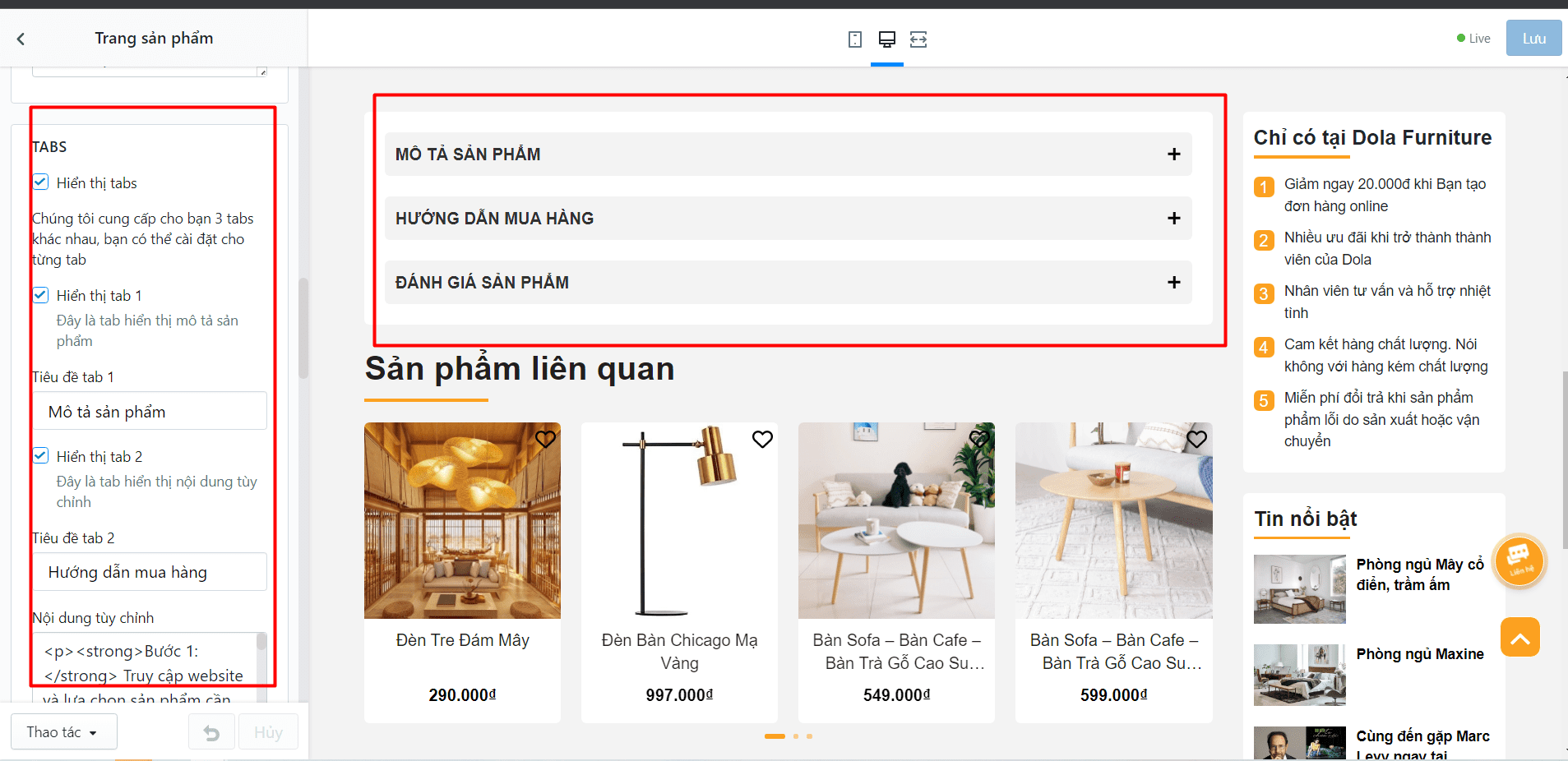Click the Hủy cancel button

click(x=268, y=732)
